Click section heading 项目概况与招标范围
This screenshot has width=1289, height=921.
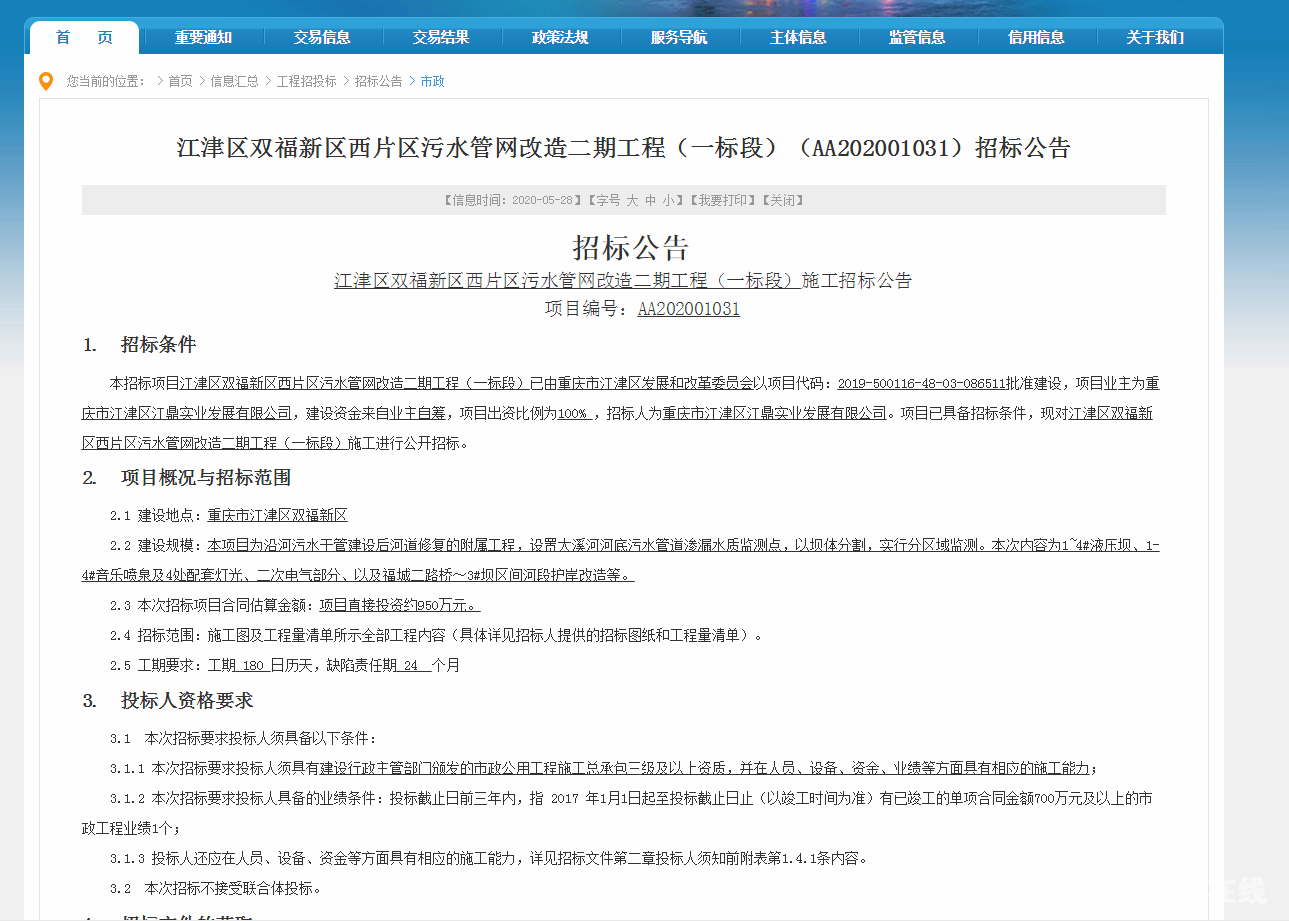[206, 478]
